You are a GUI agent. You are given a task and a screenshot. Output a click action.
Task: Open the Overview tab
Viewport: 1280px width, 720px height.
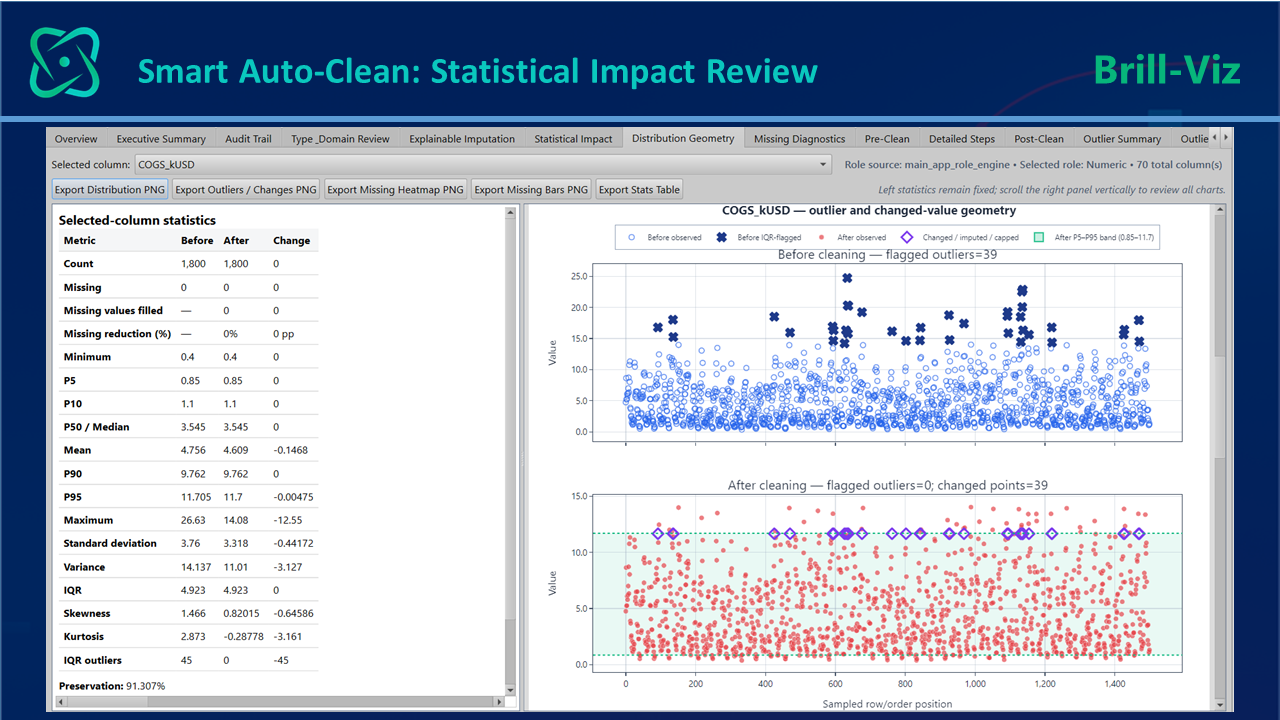[76, 139]
